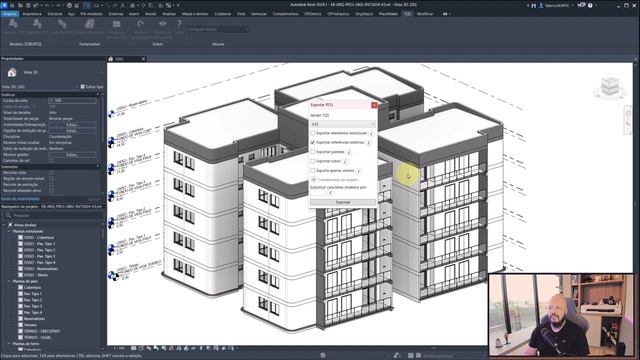Enable Exportar elementos estruturais checkbox
The width and height of the screenshot is (640, 360).
coord(313,133)
